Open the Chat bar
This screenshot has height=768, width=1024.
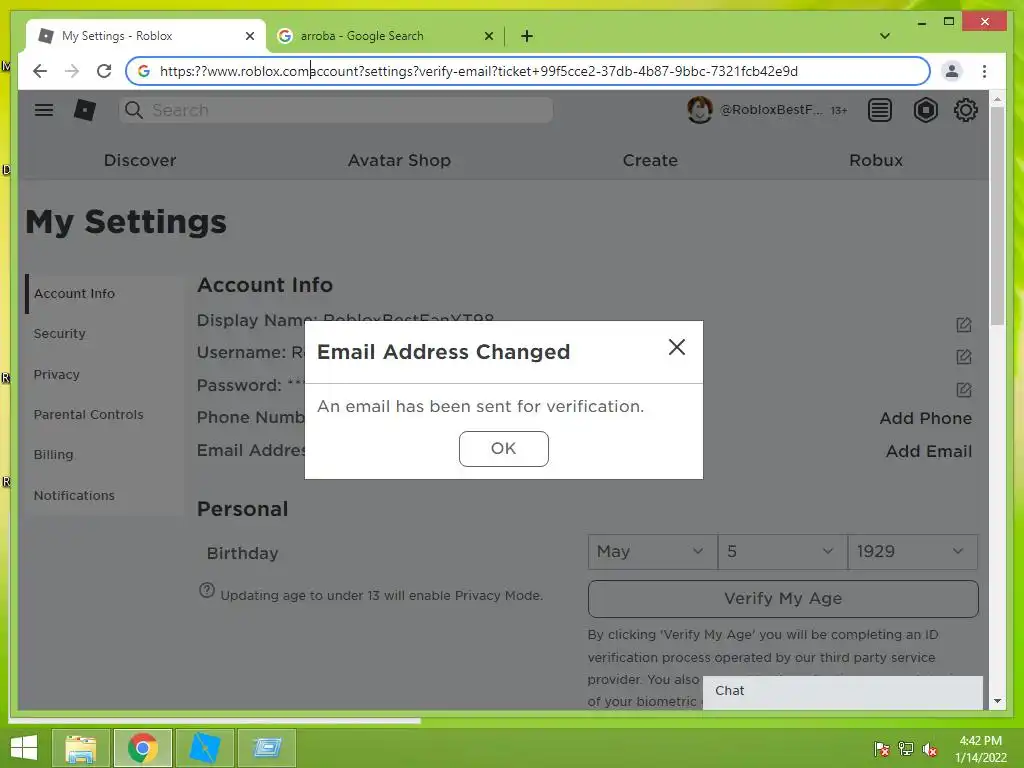pos(842,692)
